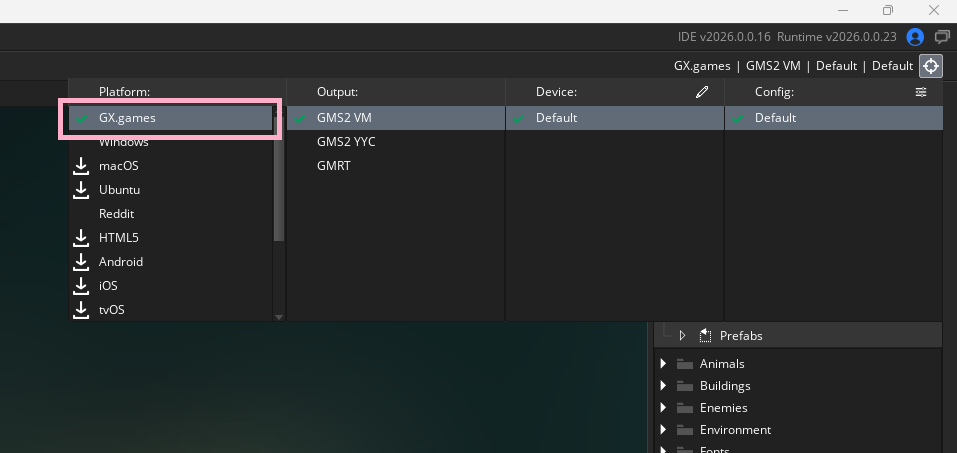This screenshot has height=453, width=957.
Task: Click the platform list scrollbar thumb
Action: click(279, 179)
